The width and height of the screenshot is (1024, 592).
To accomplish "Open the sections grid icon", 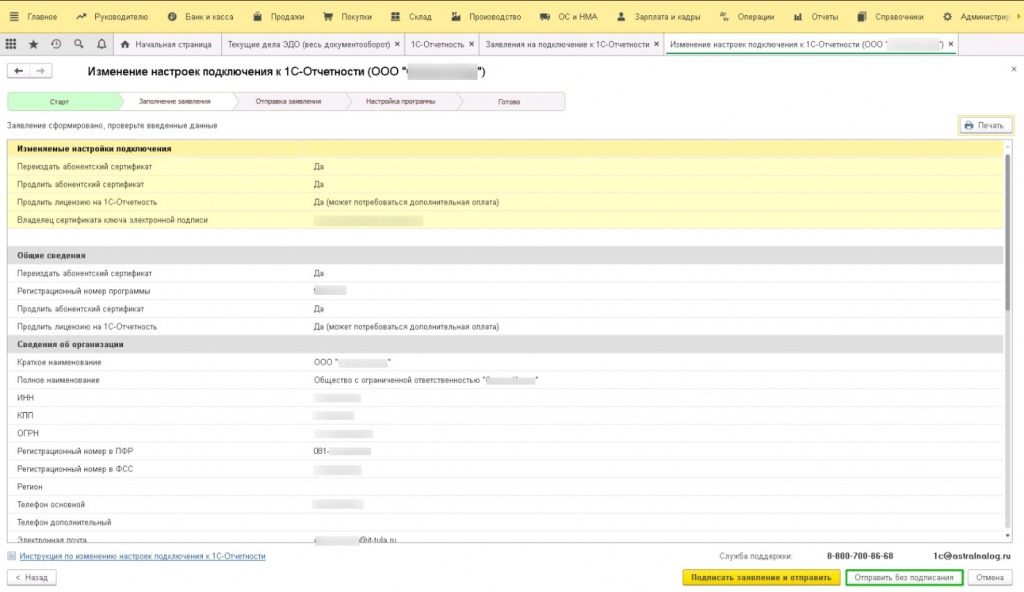I will coord(11,44).
